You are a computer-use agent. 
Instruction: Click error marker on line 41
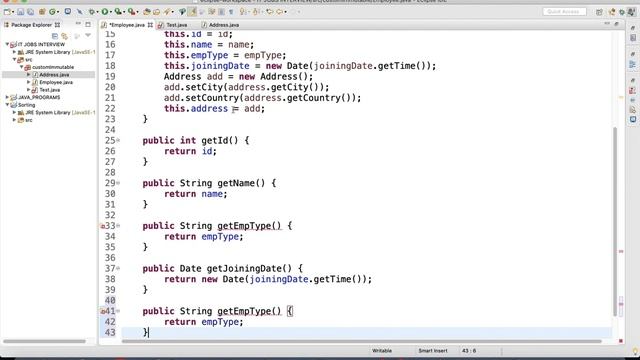click(103, 311)
